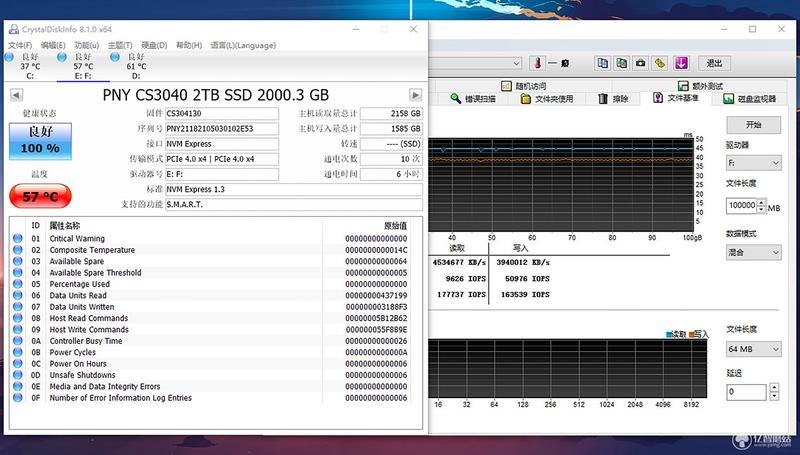
Task: Switch to the 错误扫描 tab
Action: [x=473, y=98]
